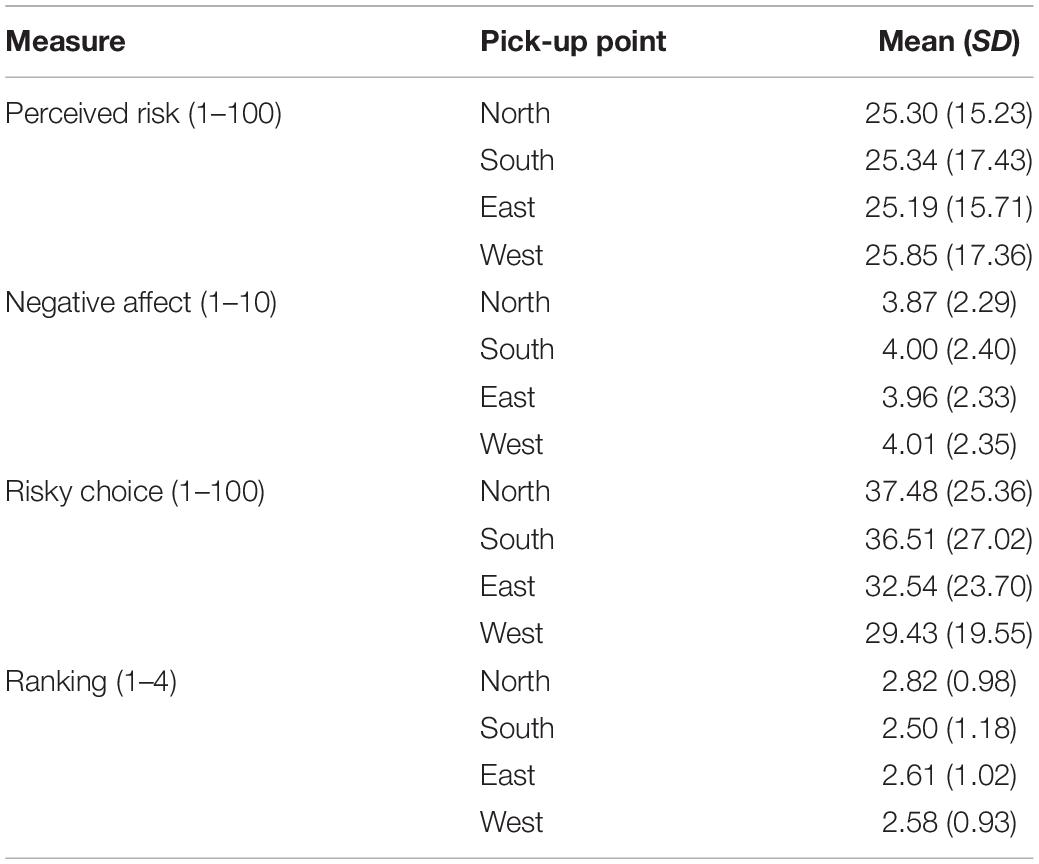Click the value 25.34 (17.43)
The width and height of the screenshot is (1039, 864).
pyautogui.click(x=948, y=160)
